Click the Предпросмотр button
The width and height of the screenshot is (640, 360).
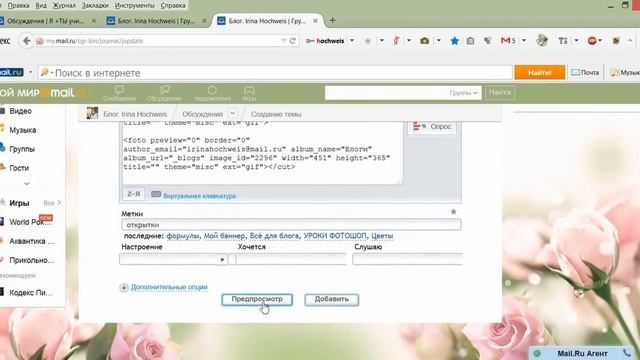[257, 299]
